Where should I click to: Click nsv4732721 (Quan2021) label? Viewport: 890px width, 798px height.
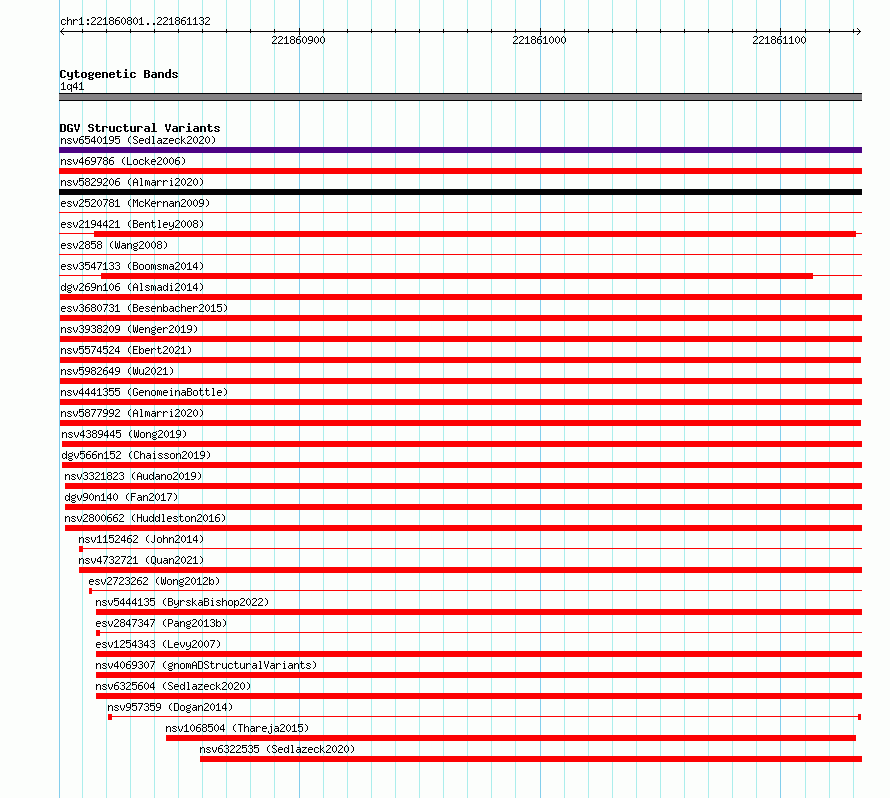point(141,560)
